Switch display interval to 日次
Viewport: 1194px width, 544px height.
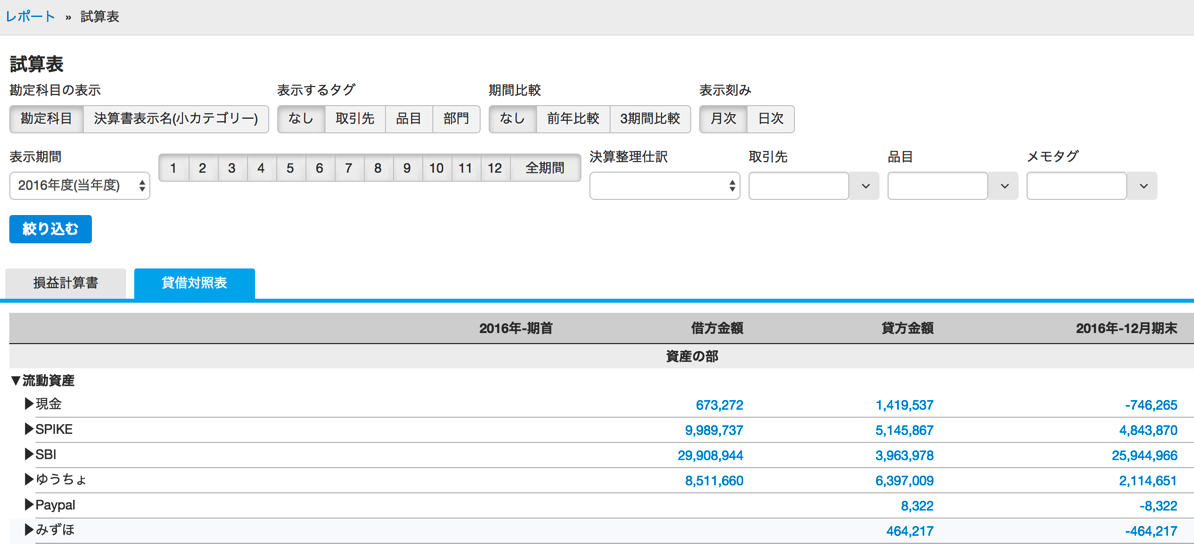(771, 120)
